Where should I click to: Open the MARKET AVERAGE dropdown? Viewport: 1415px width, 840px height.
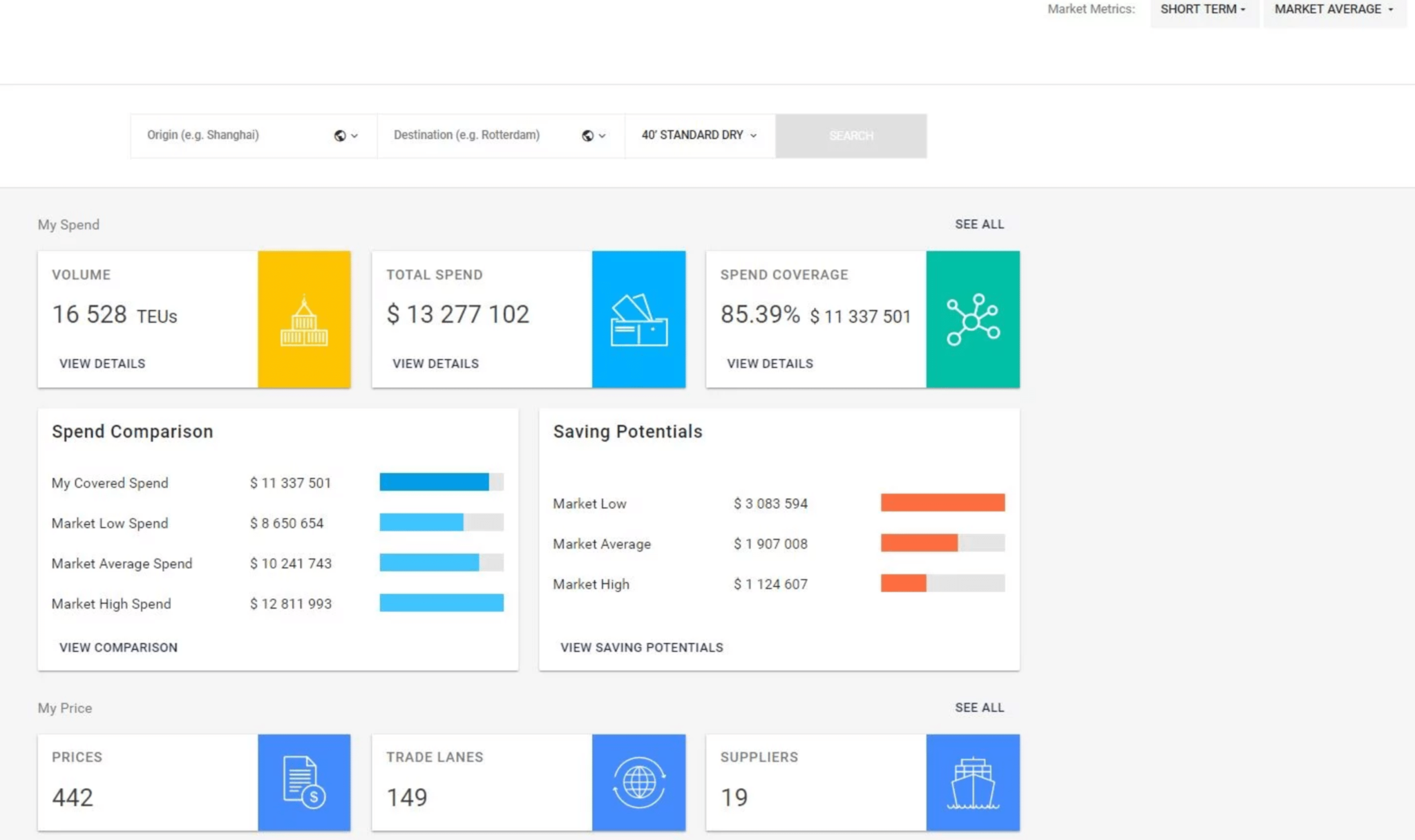pyautogui.click(x=1333, y=10)
